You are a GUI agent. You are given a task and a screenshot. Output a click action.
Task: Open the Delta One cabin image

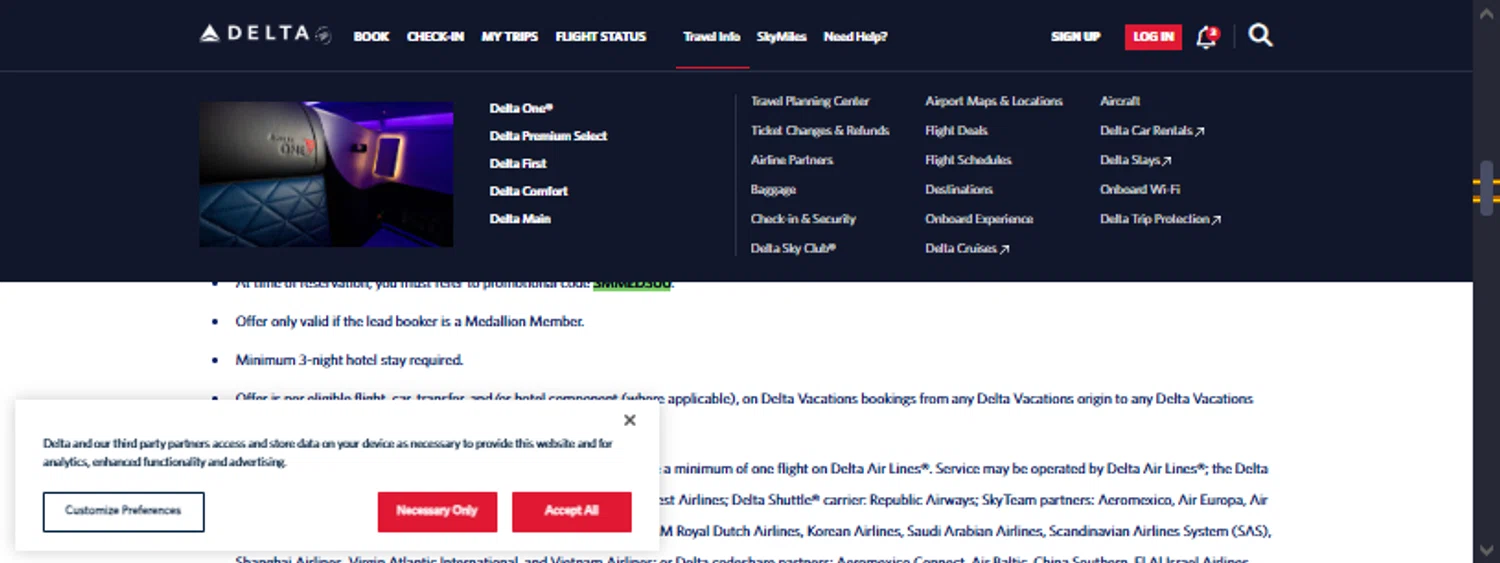[x=326, y=174]
